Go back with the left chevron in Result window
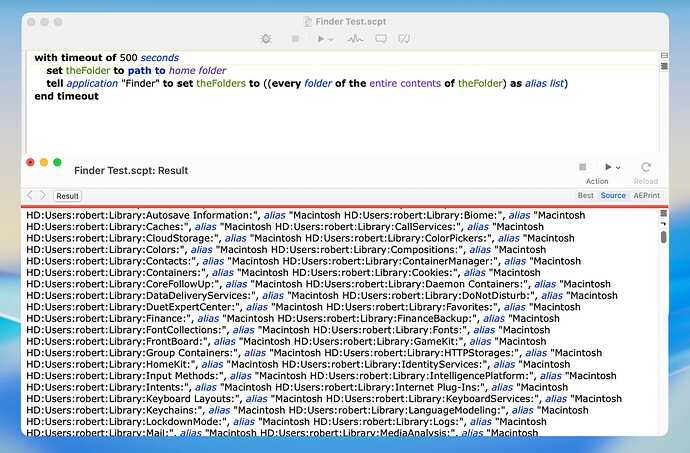Screen dimensions: 690x453 point(29,195)
